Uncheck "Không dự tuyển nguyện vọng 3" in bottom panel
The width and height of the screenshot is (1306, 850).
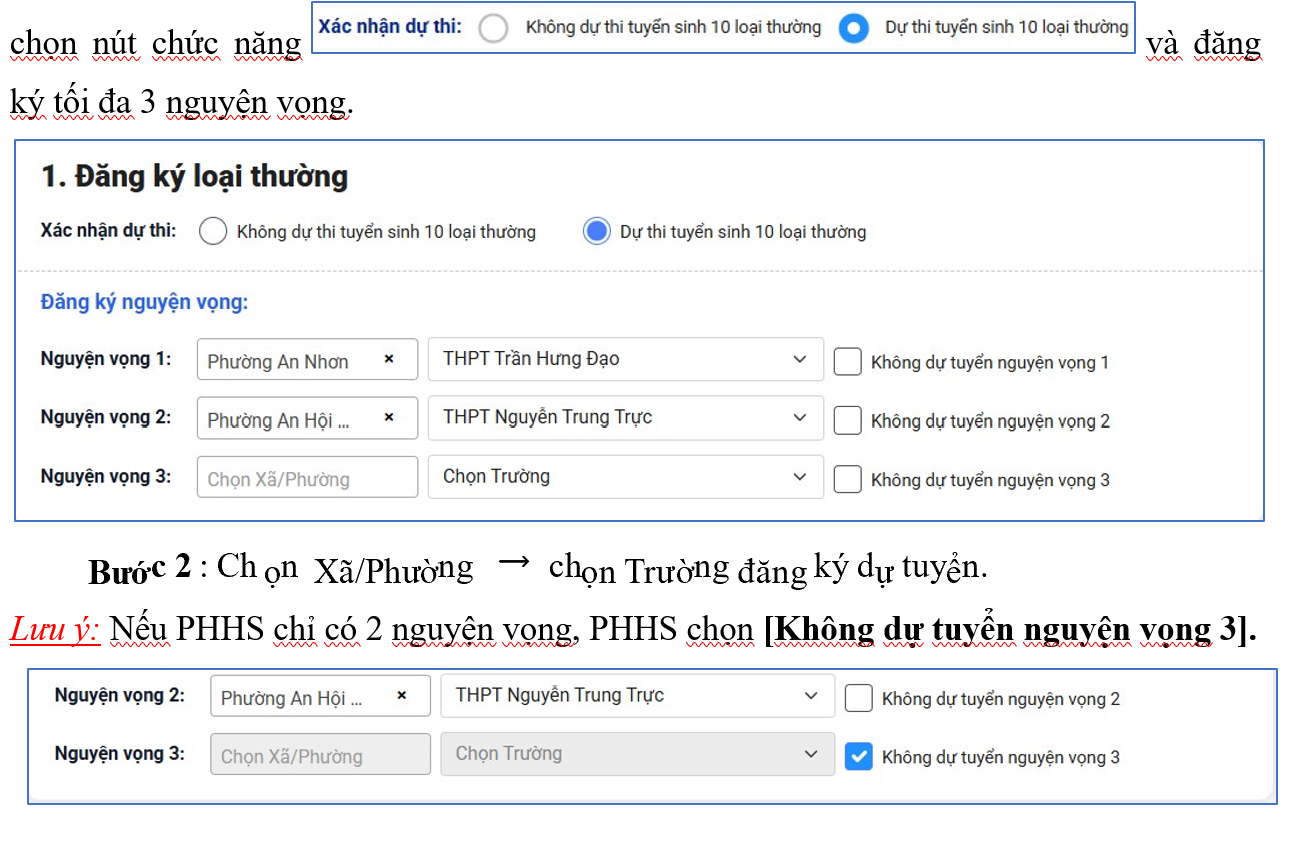pyautogui.click(x=859, y=757)
